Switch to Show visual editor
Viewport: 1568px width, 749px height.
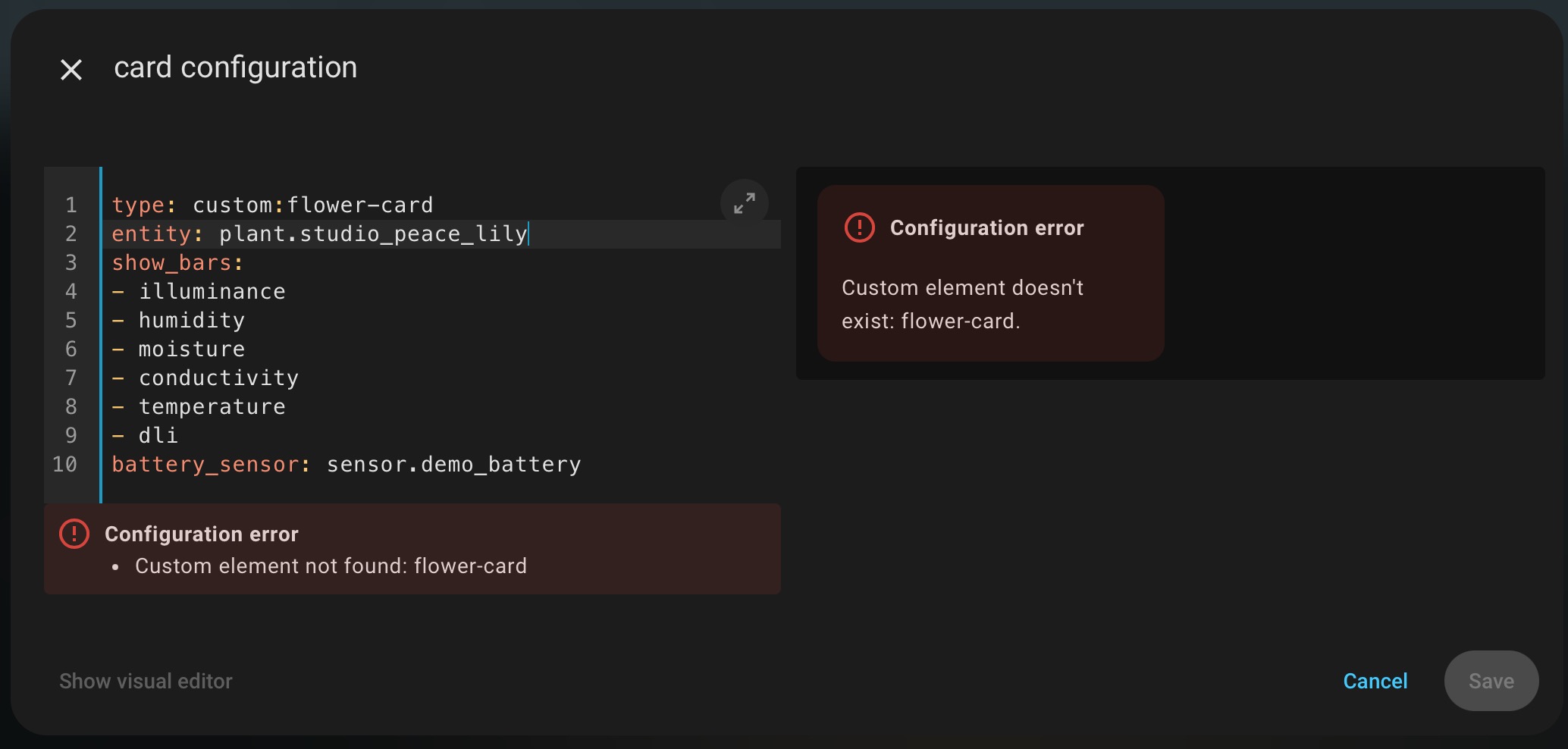pos(146,681)
